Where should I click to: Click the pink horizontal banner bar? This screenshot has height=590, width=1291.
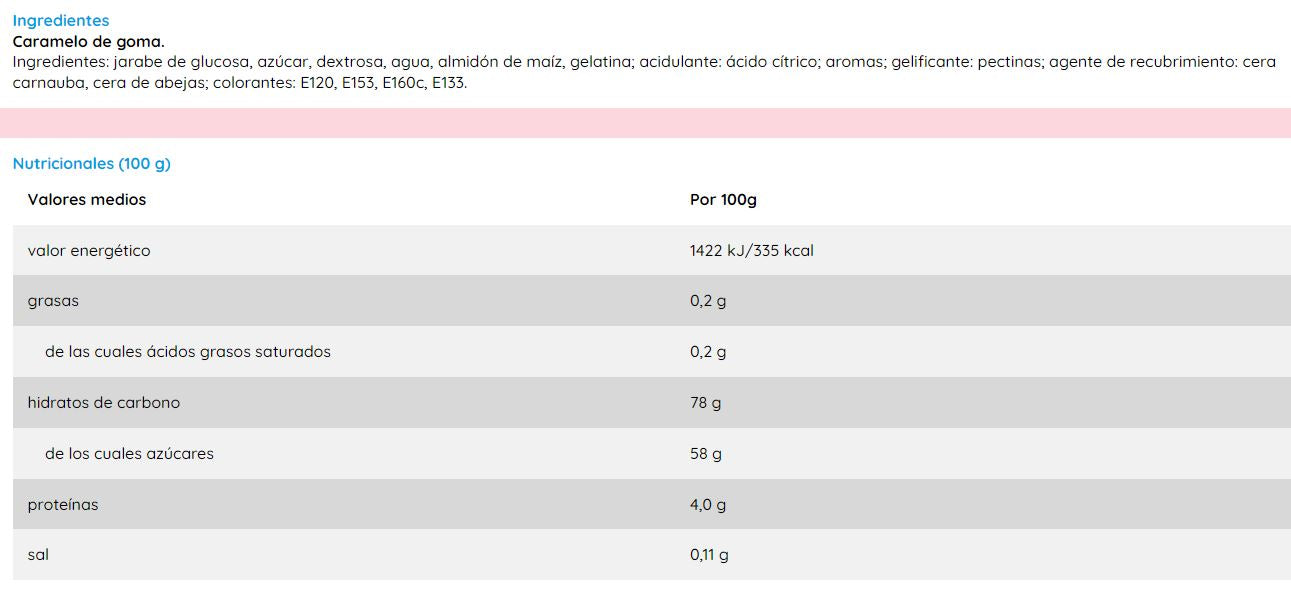tap(645, 123)
